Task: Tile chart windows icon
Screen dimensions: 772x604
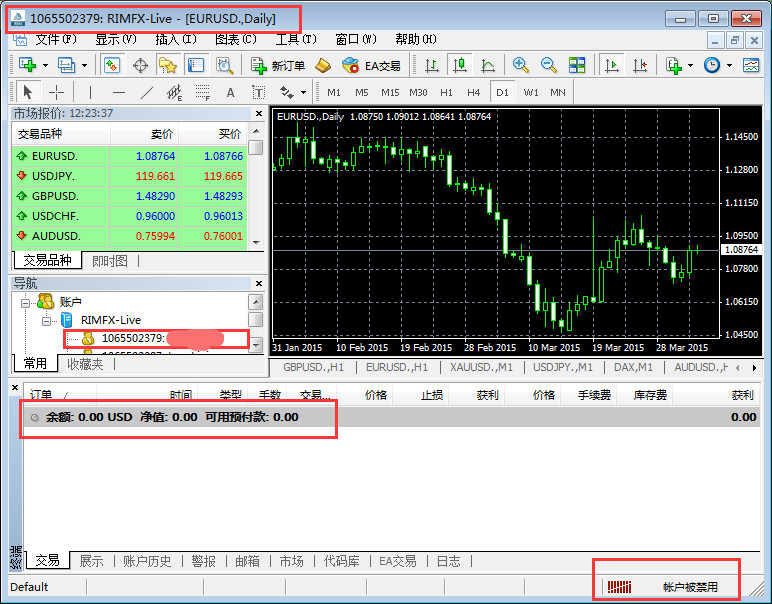Action: tap(577, 65)
